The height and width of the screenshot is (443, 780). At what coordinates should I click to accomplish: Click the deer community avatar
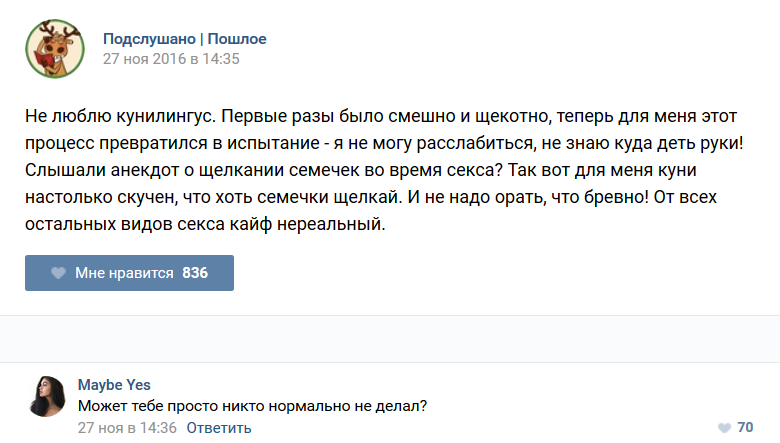tap(53, 48)
